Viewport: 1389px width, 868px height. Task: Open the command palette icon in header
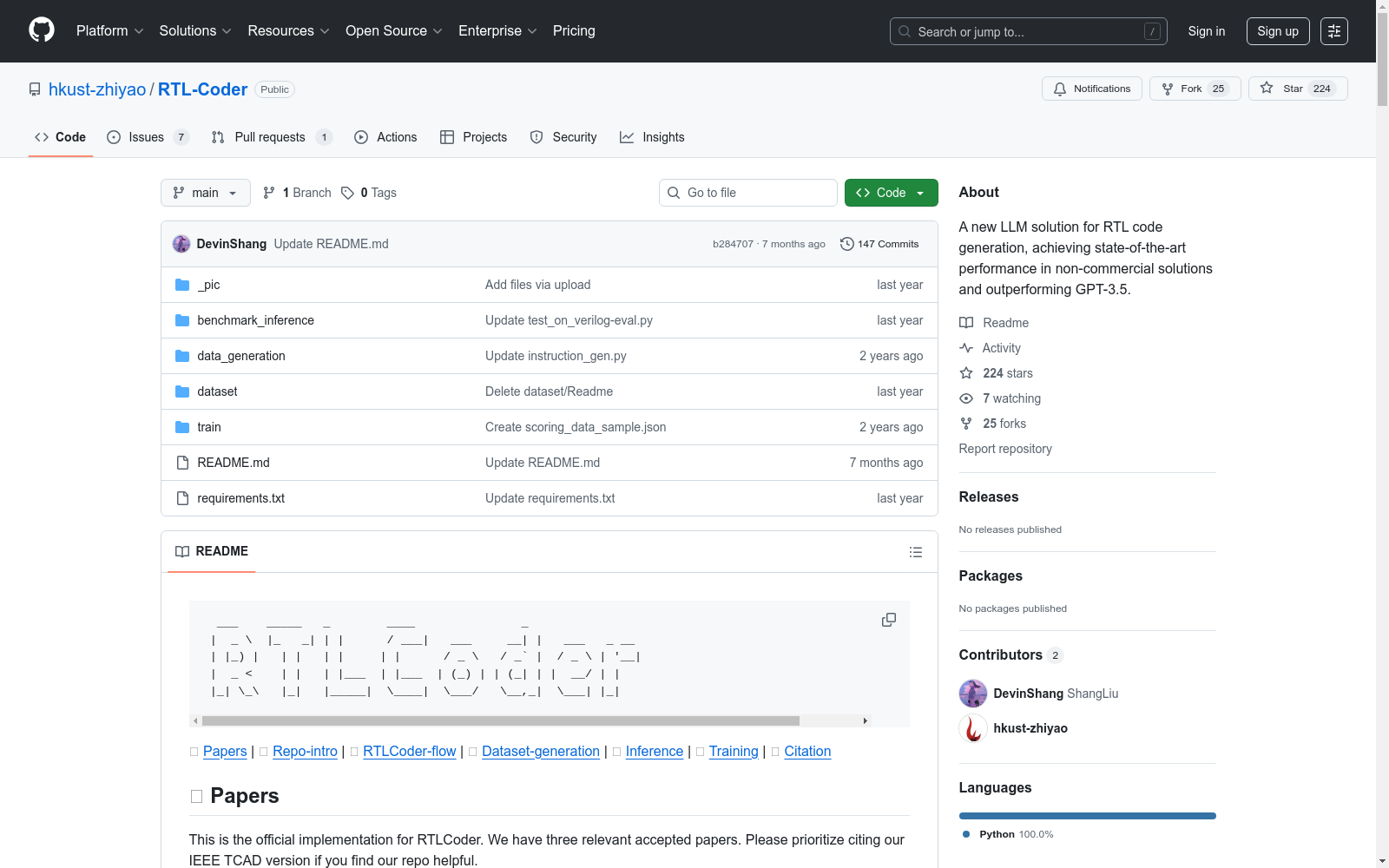point(1334,31)
